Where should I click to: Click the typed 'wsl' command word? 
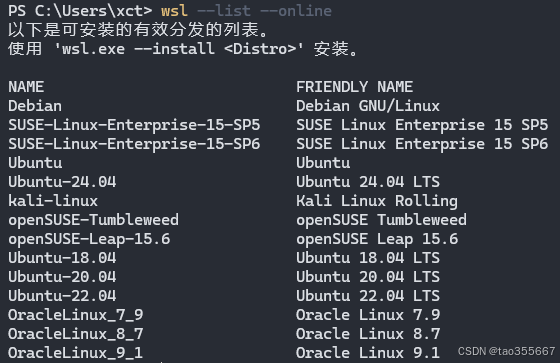point(174,11)
